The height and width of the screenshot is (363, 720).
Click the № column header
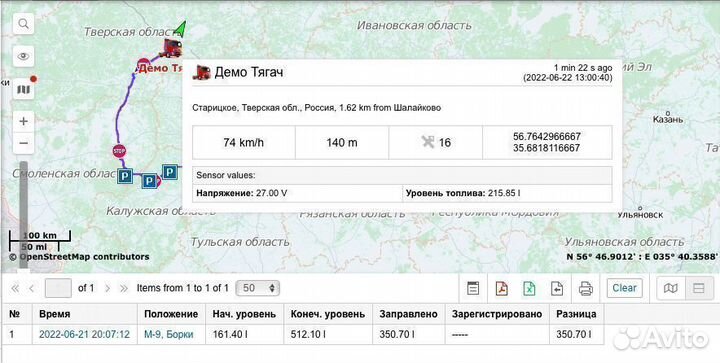coord(17,314)
